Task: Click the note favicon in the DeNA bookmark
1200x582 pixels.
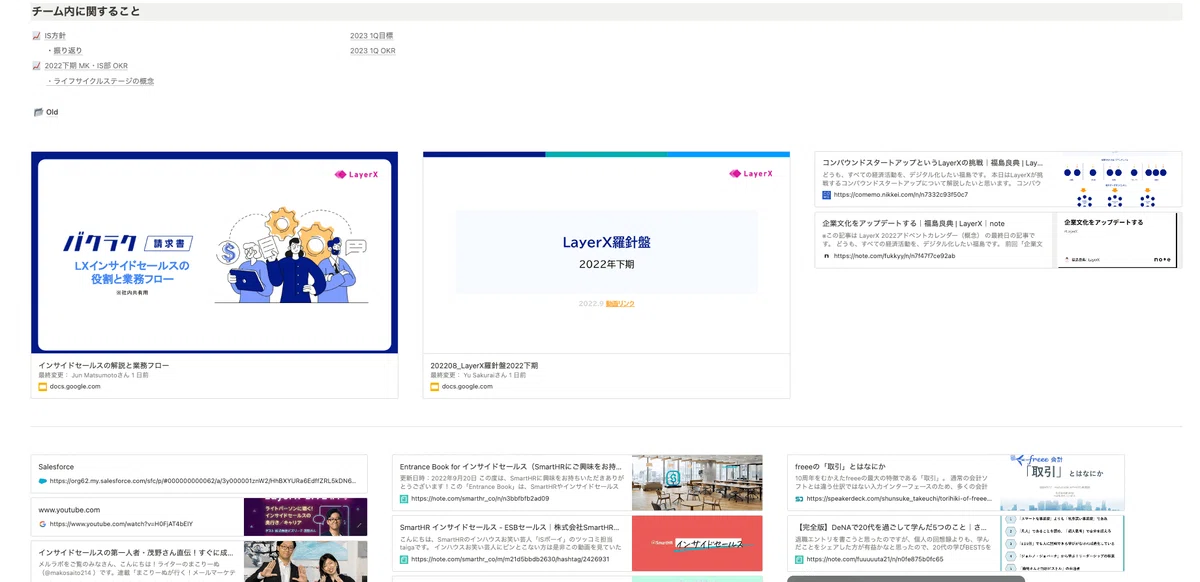Action: [799, 559]
